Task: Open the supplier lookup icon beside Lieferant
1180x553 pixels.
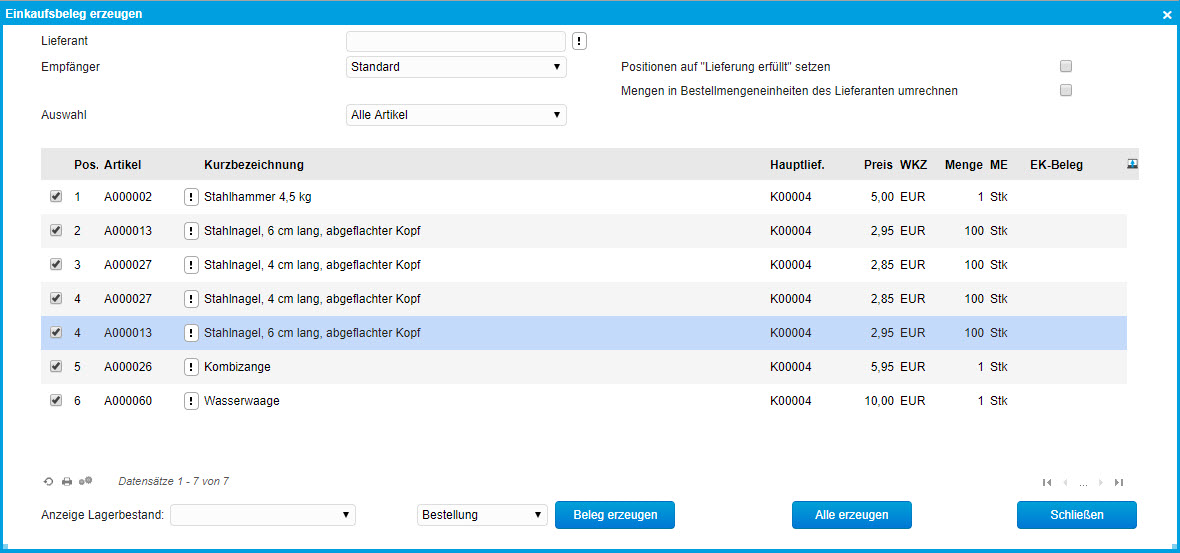Action: [580, 41]
